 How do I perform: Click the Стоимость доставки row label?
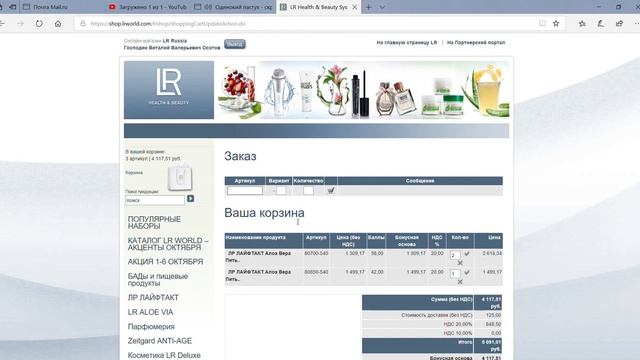tap(437, 315)
